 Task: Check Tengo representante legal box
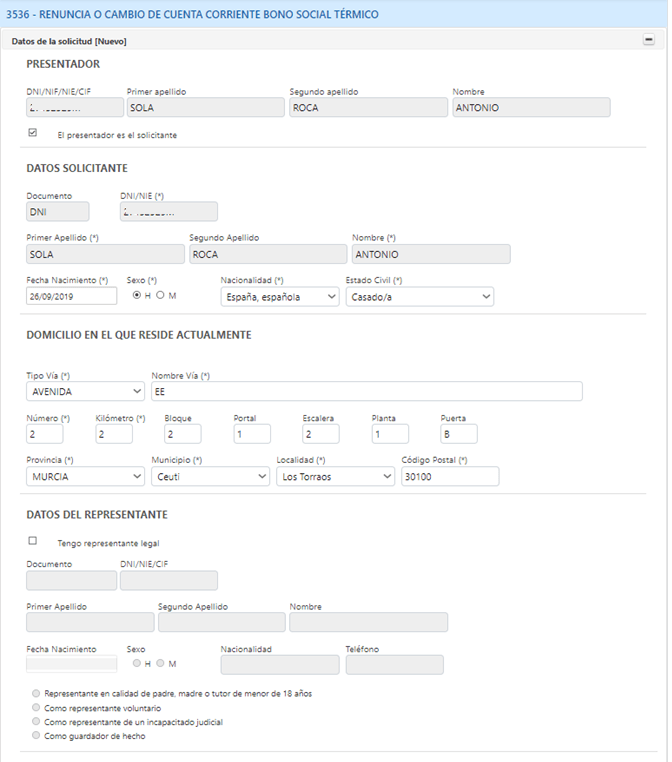coord(33,541)
